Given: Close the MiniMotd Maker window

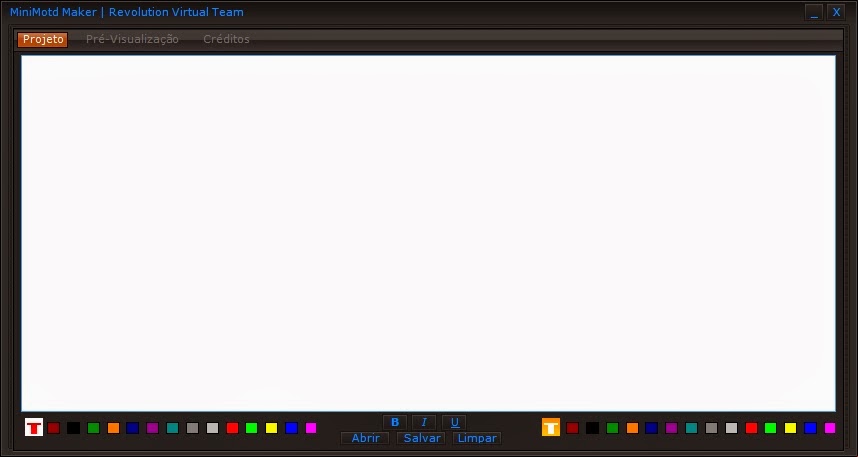Looking at the screenshot, I should point(837,12).
